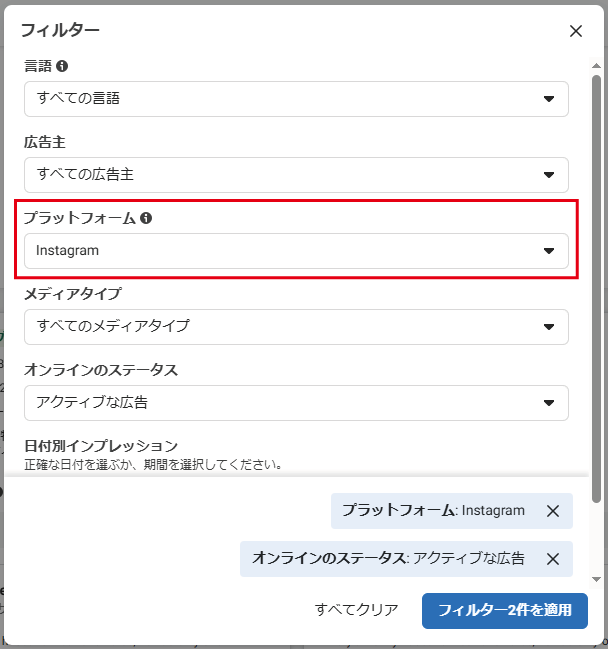Close the filter dialog with X

[x=576, y=31]
